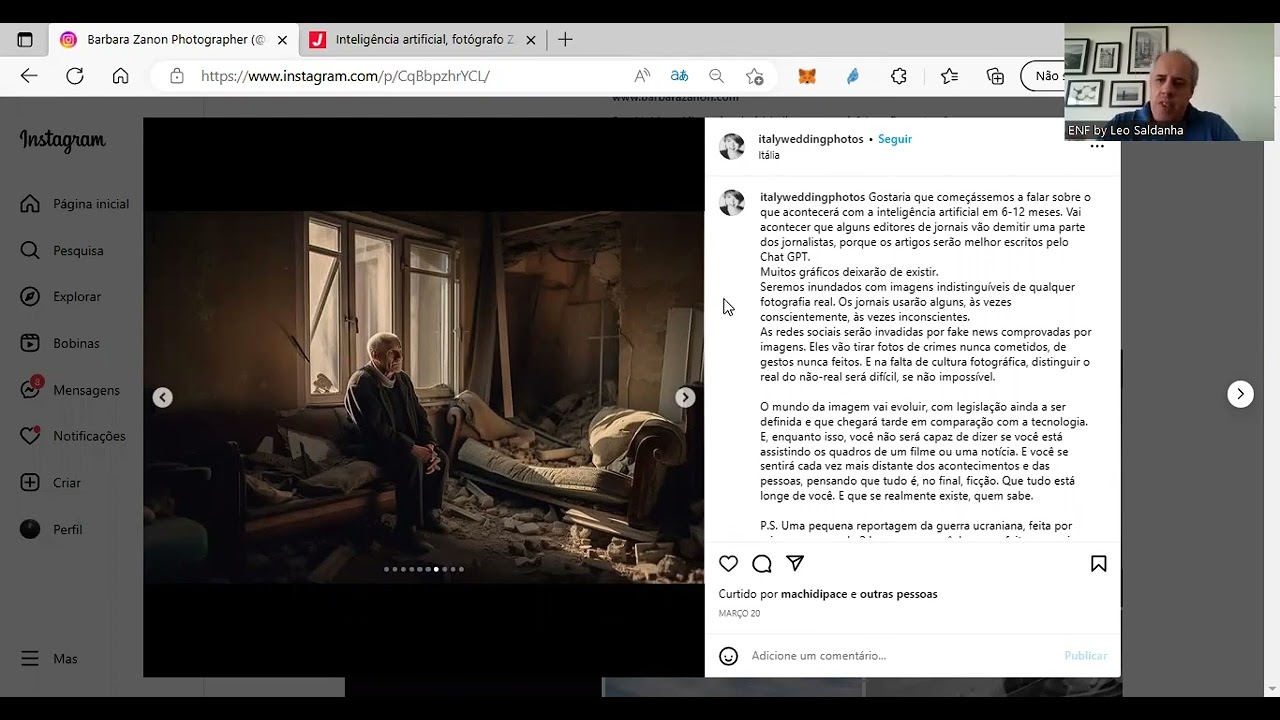The height and width of the screenshot is (720, 1280).
Task: Open Bobinas reels in sidebar
Action: (x=60, y=343)
